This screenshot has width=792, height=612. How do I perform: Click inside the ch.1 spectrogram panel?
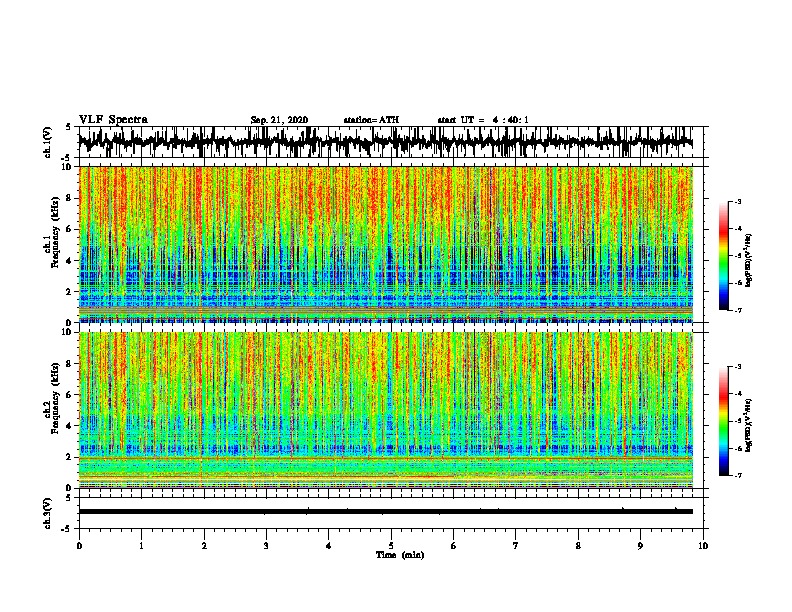pyautogui.click(x=385, y=244)
